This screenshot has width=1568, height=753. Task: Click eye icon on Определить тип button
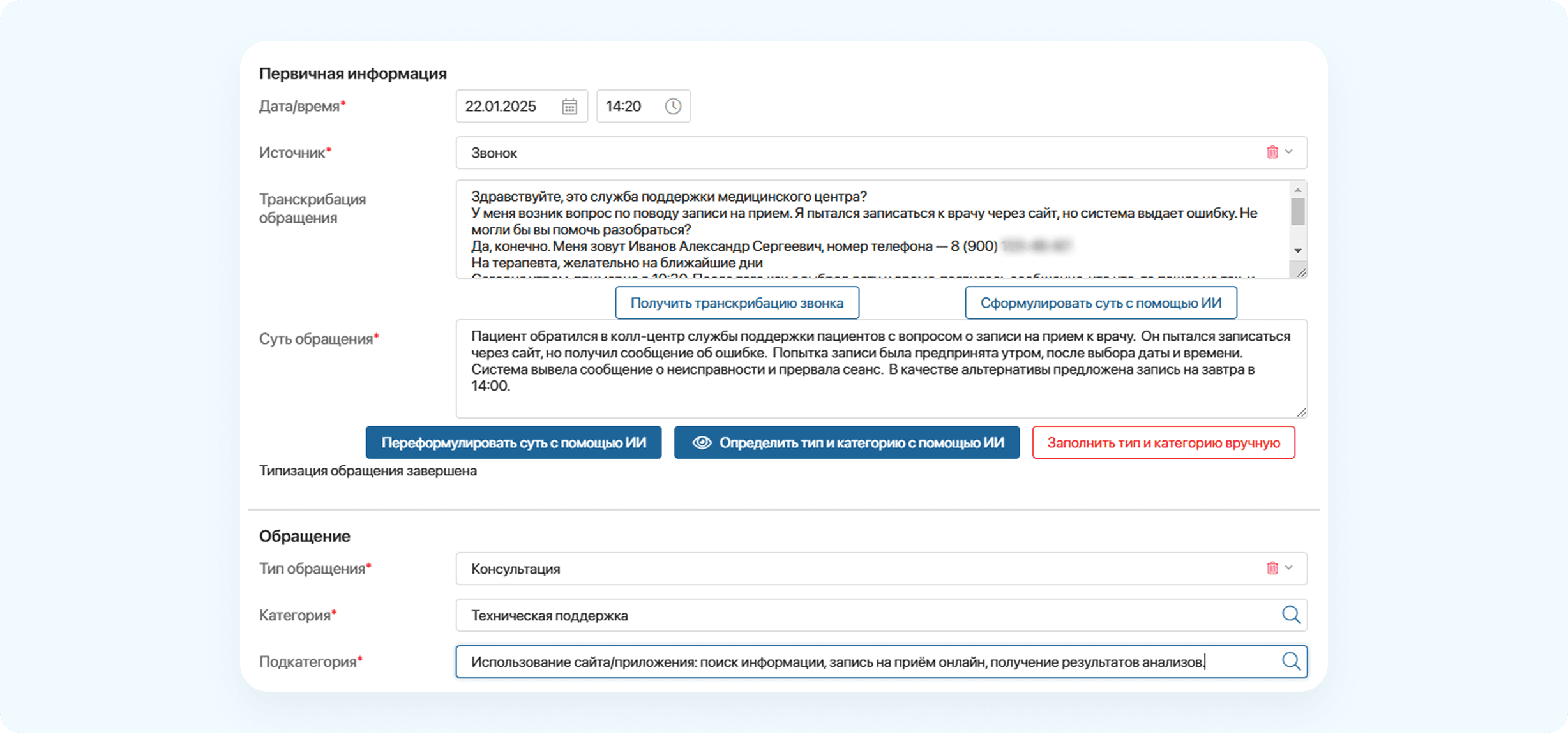coord(702,443)
